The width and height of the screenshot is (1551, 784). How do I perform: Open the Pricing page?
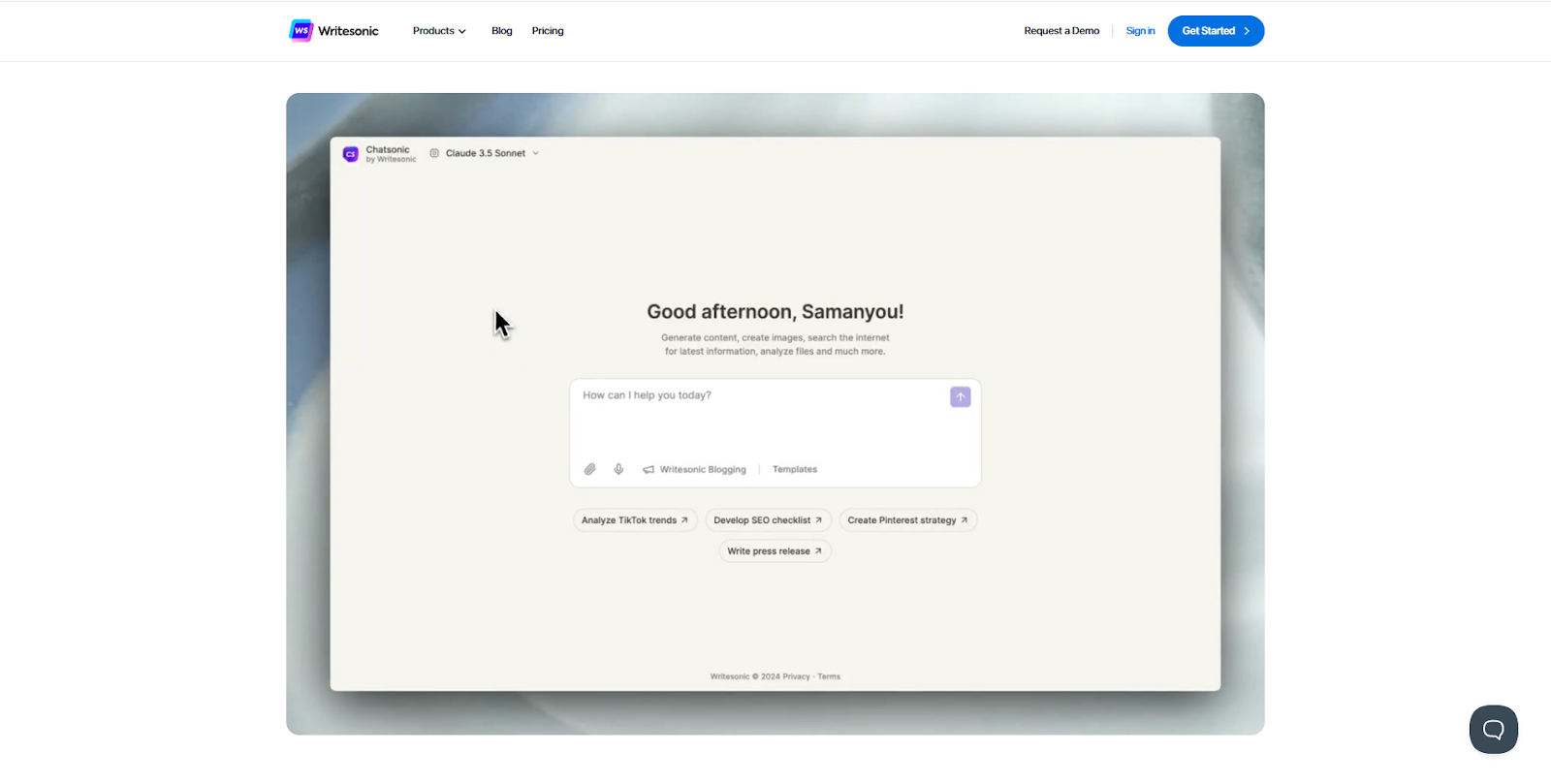[x=548, y=31]
